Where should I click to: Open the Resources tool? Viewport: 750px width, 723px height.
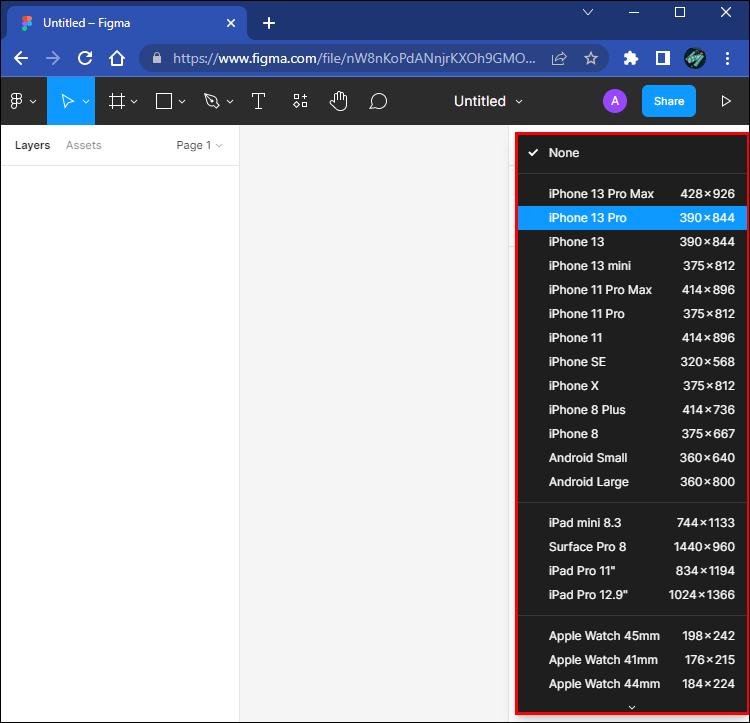tap(300, 101)
